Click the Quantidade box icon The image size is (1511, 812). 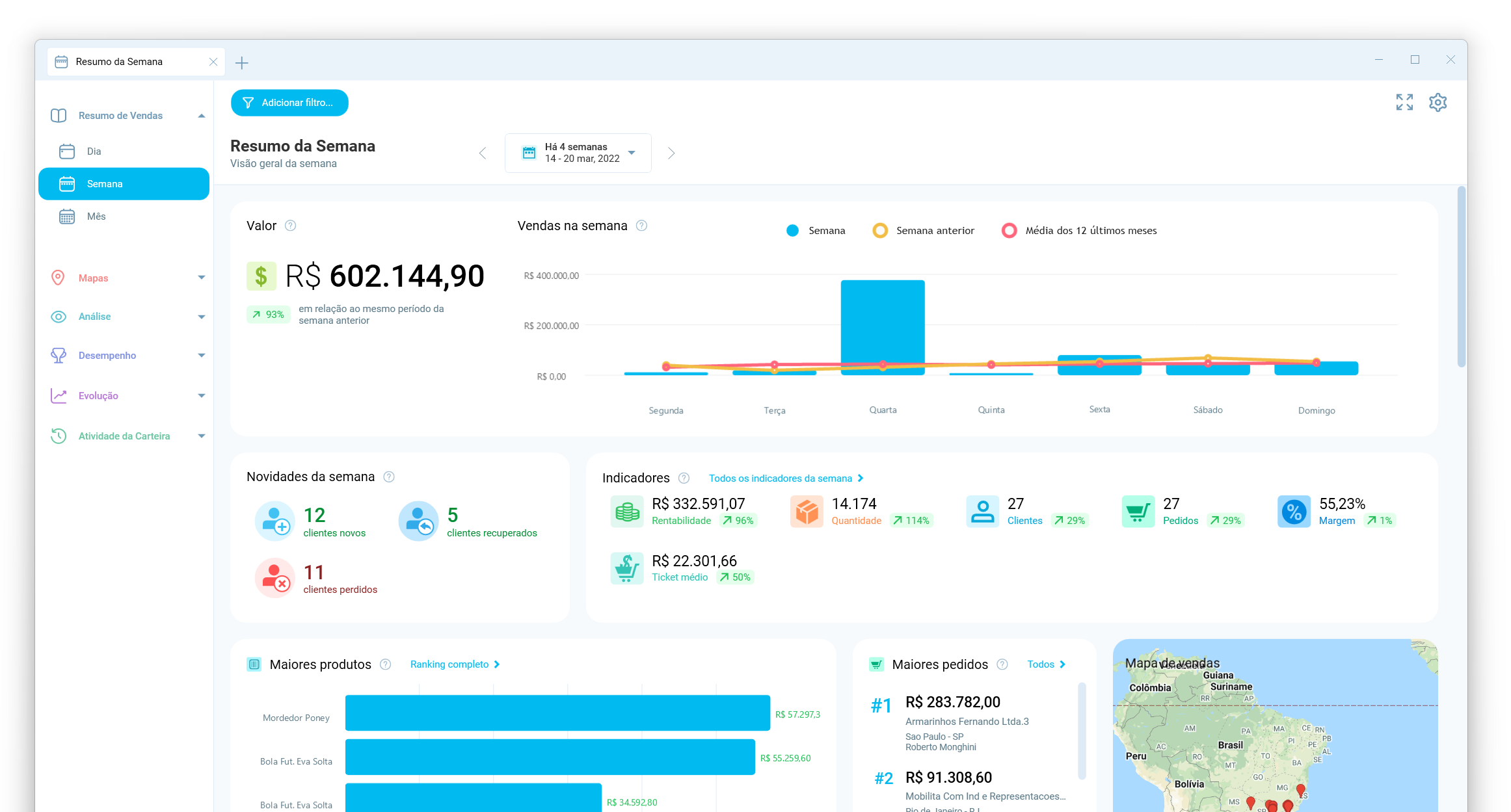(807, 512)
